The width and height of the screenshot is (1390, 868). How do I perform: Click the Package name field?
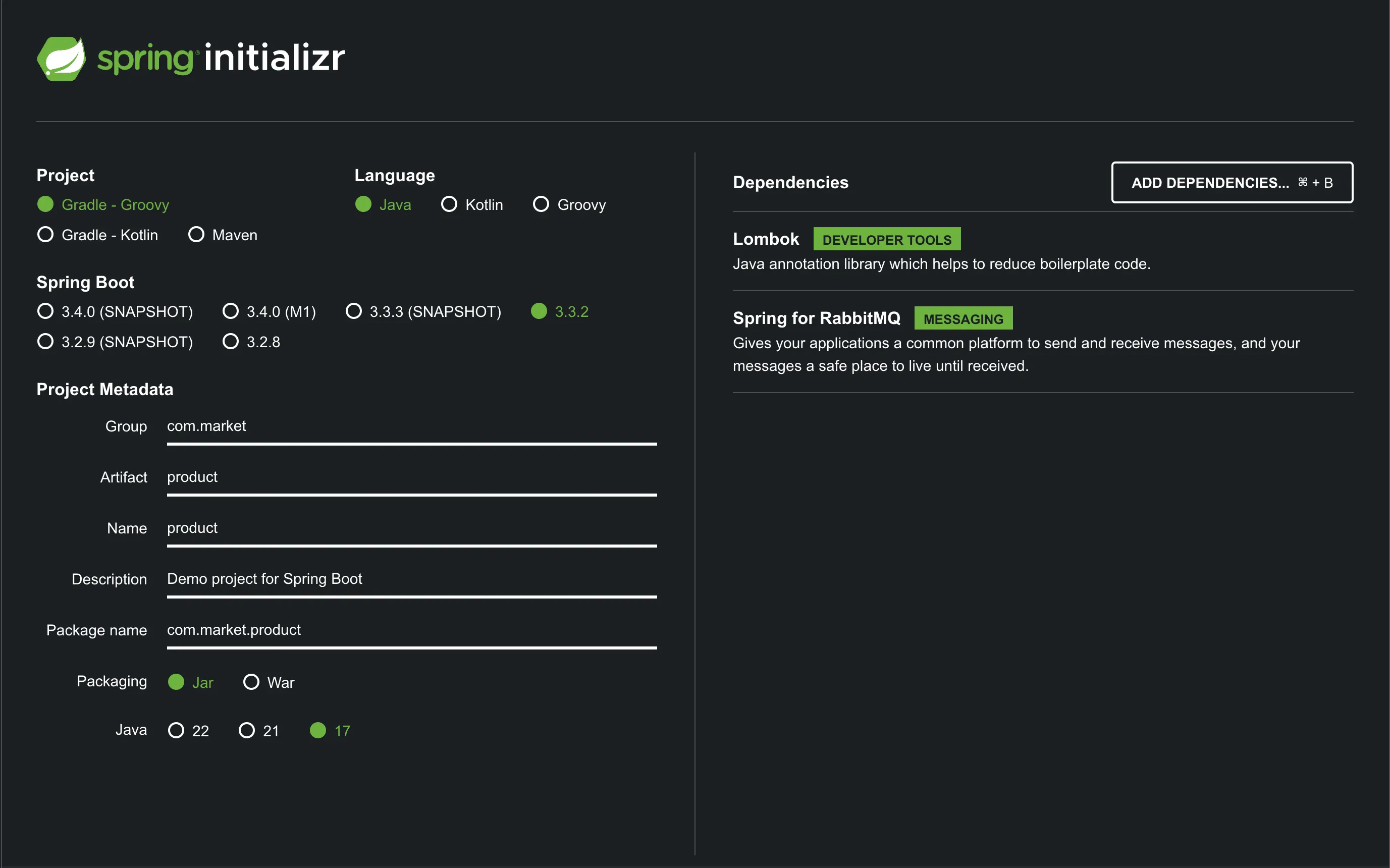pos(411,630)
